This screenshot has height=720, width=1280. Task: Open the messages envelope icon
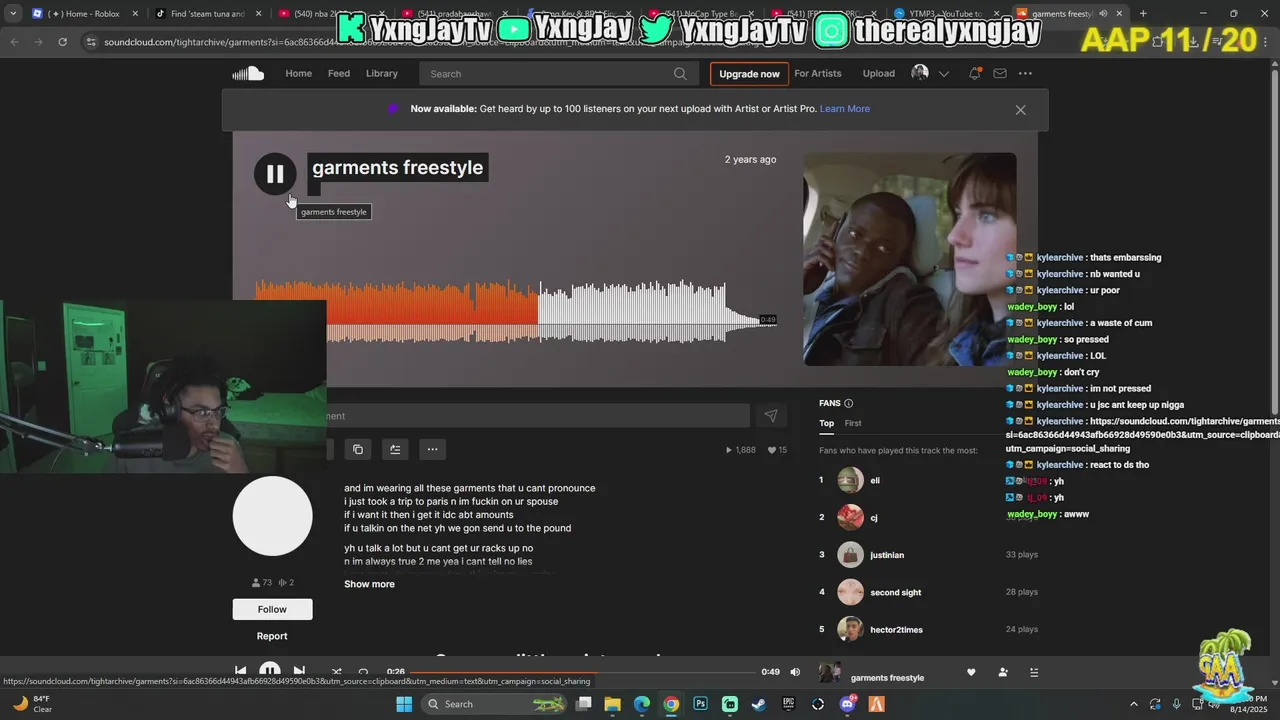click(999, 73)
